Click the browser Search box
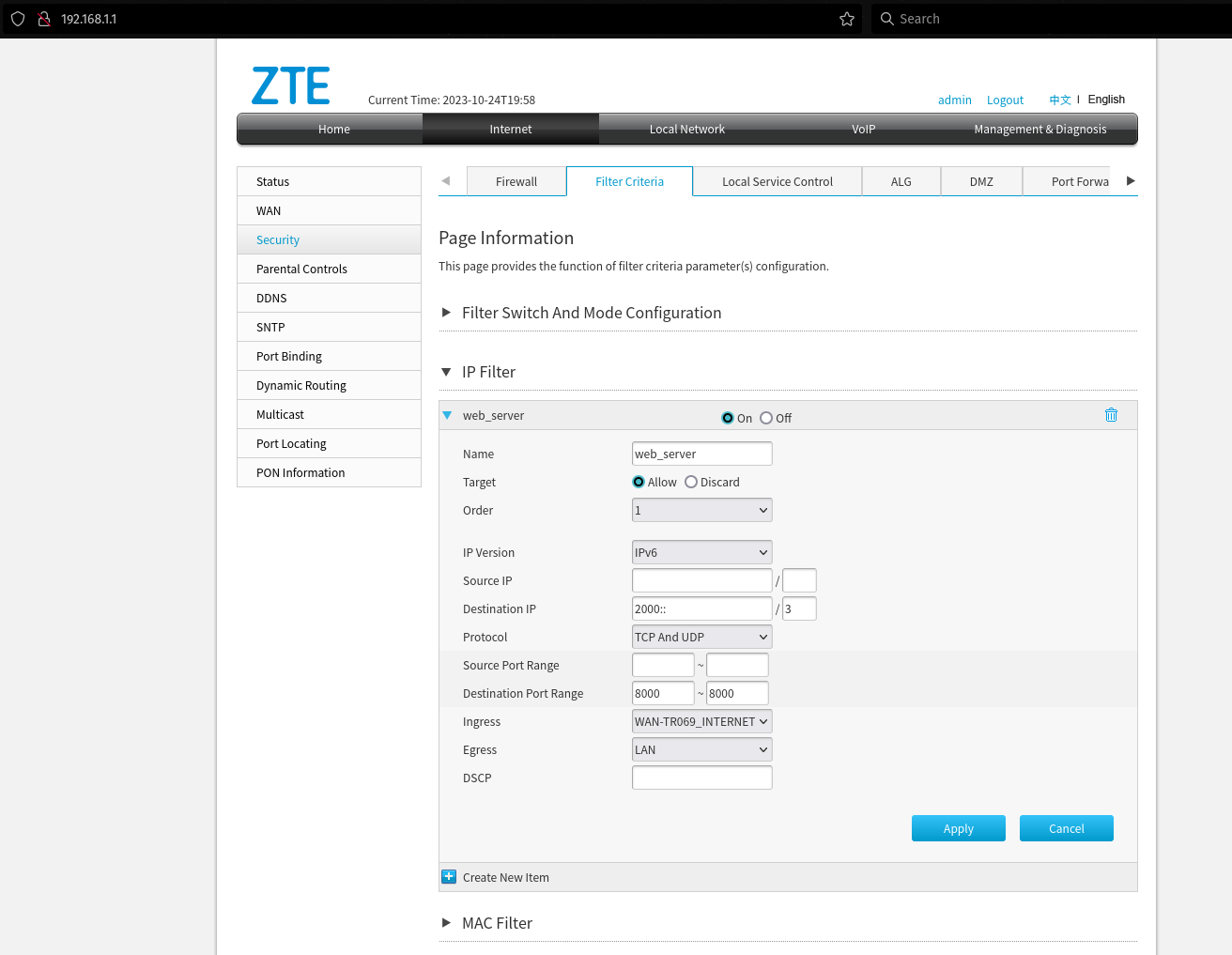The height and width of the screenshot is (955, 1232). coord(1052,19)
